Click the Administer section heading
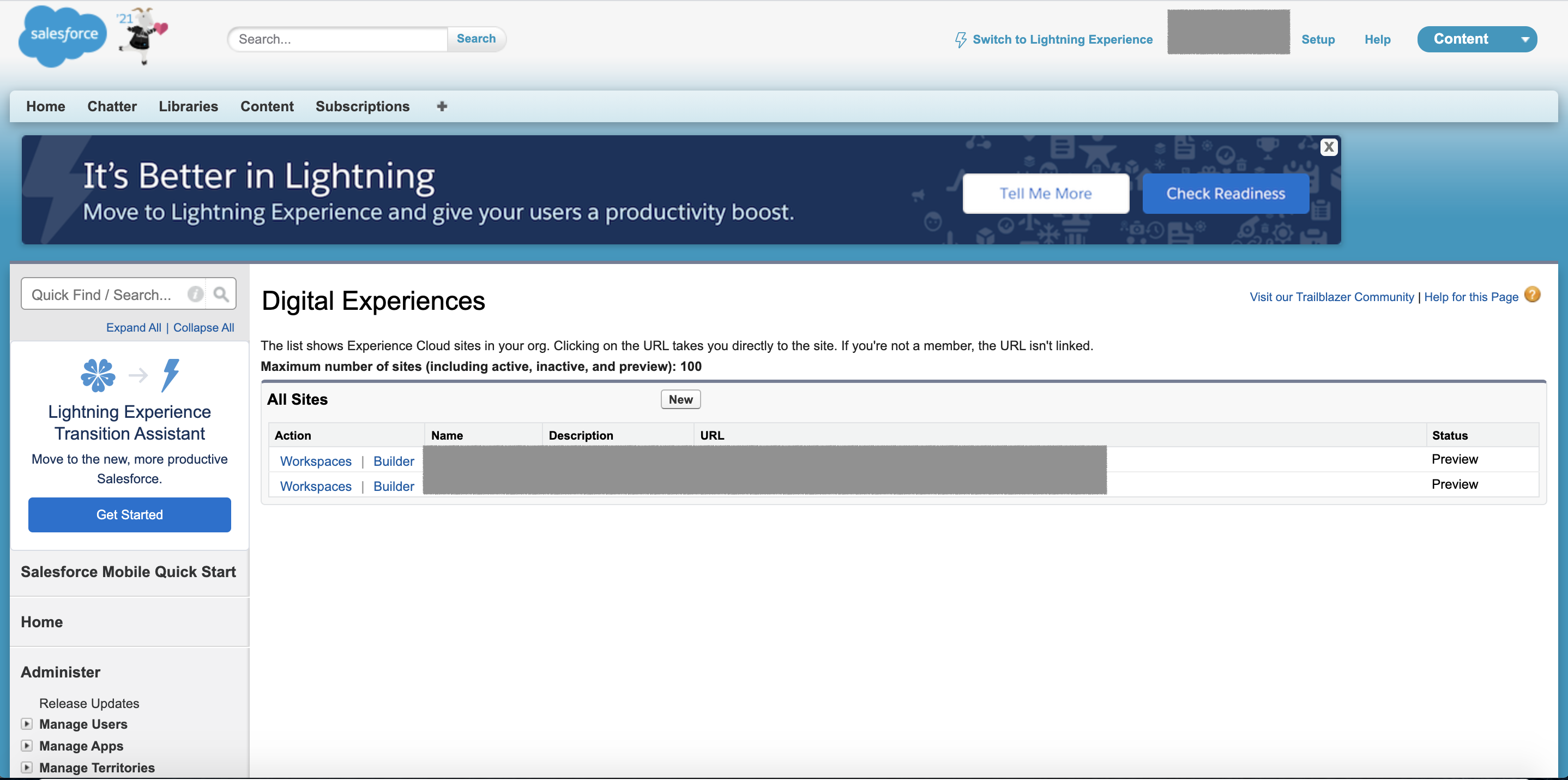 61,672
